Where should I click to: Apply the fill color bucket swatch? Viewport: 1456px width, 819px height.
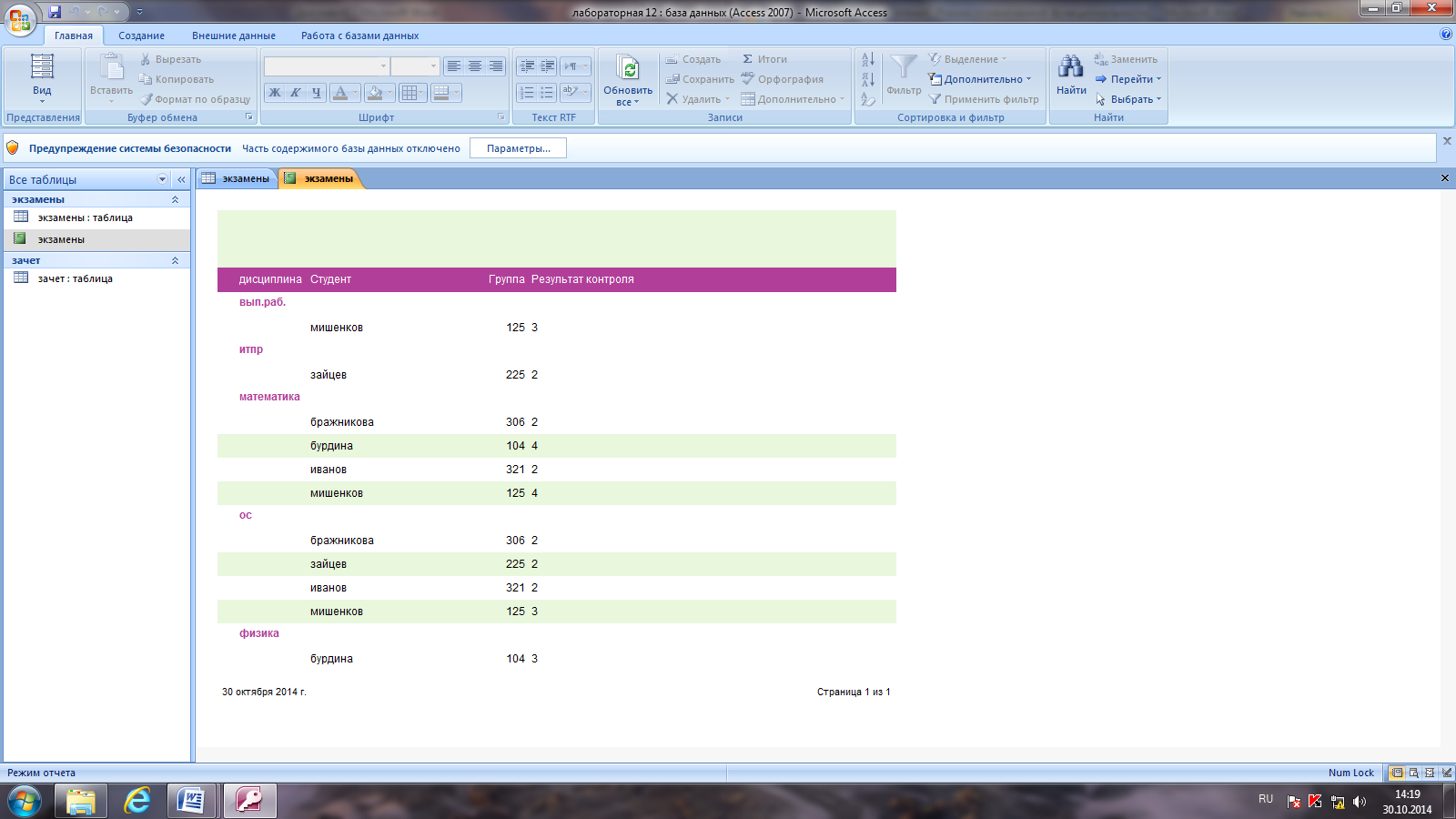point(374,93)
